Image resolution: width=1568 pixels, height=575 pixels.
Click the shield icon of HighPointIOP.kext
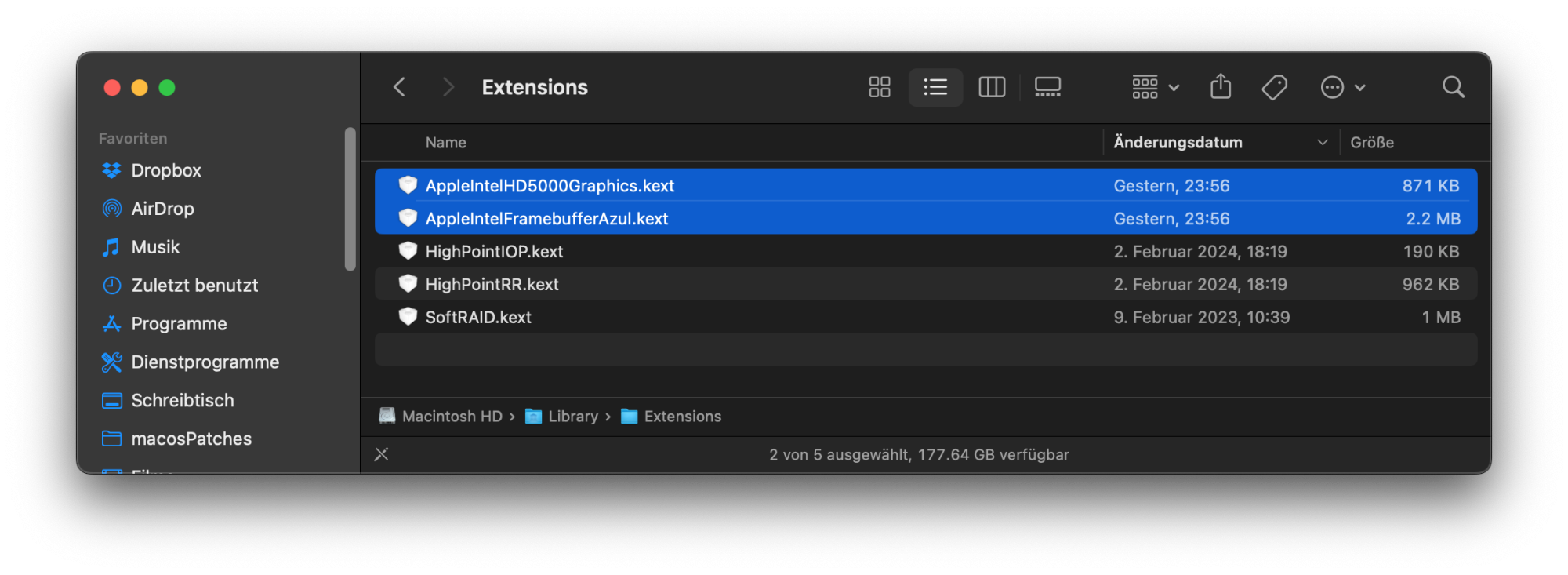(408, 251)
